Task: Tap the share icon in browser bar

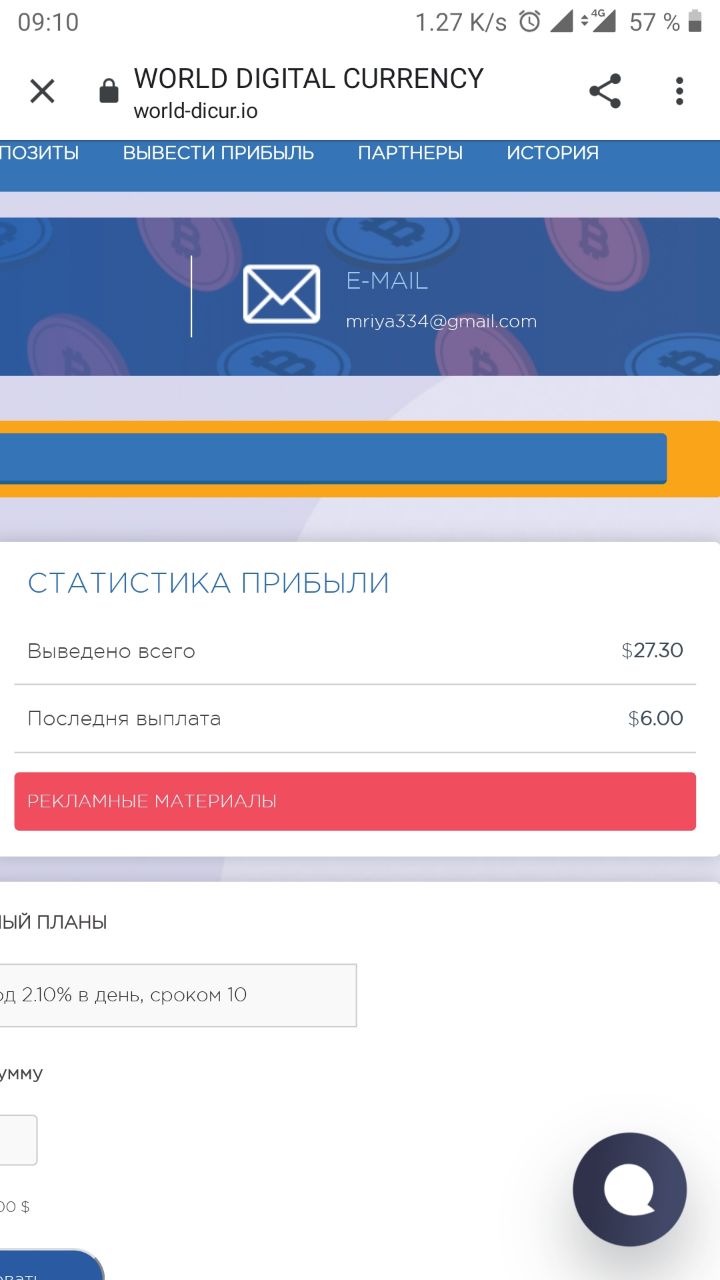Action: [605, 92]
